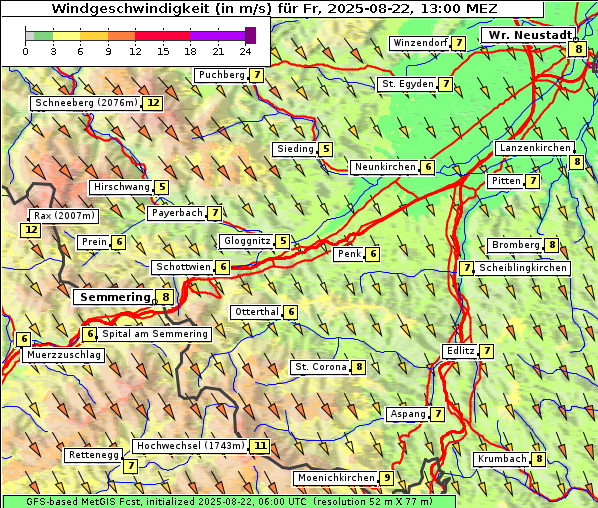The image size is (598, 508).
Task: Click wind value 7 beside Puchberg
Action: [257, 75]
